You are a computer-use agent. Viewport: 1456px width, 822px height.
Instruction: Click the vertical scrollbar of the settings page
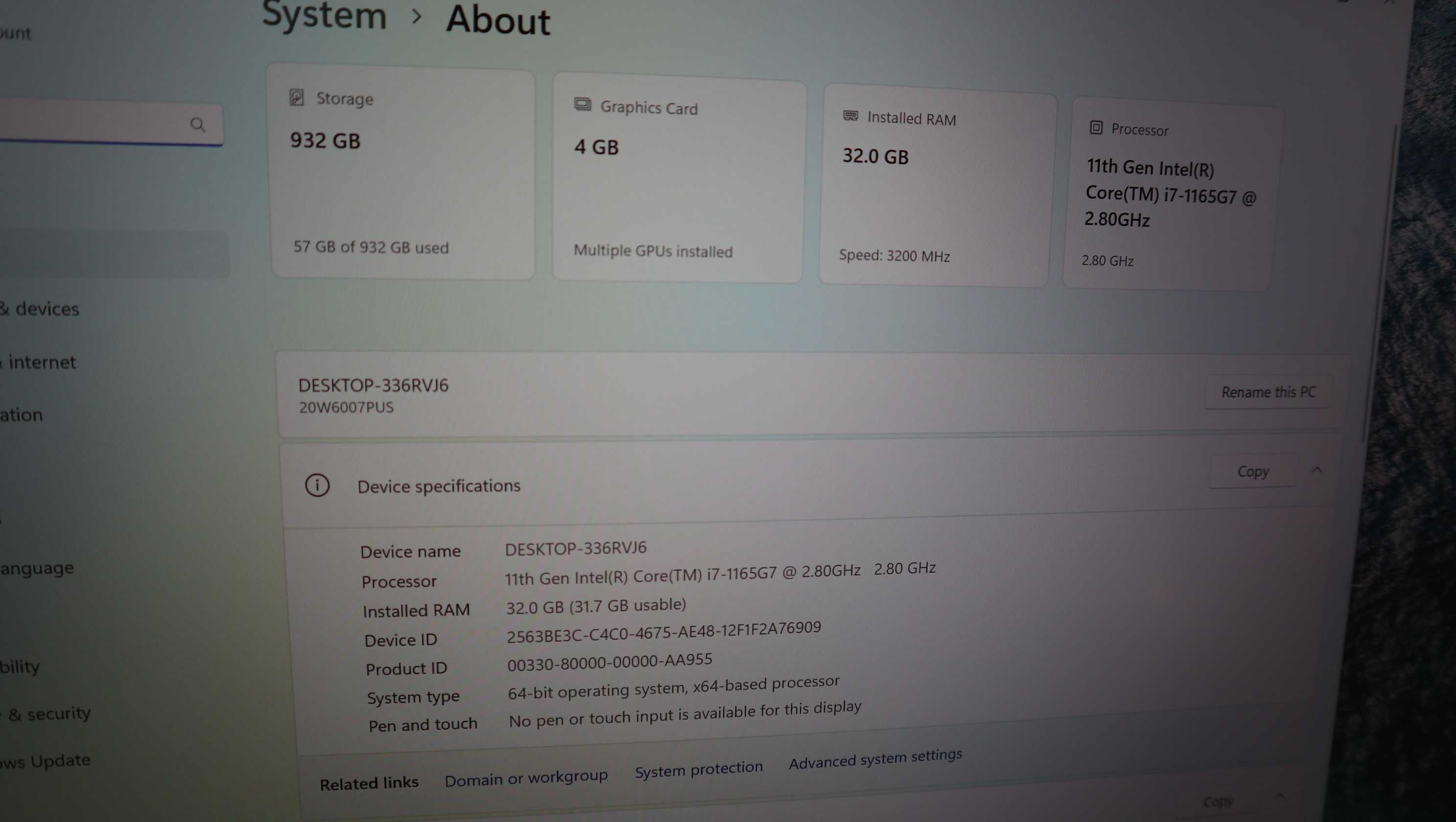pyautogui.click(x=1379, y=283)
